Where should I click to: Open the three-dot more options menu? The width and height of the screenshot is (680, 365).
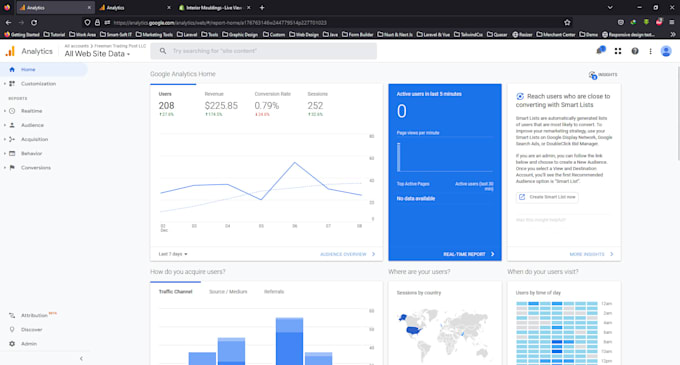[x=651, y=51]
